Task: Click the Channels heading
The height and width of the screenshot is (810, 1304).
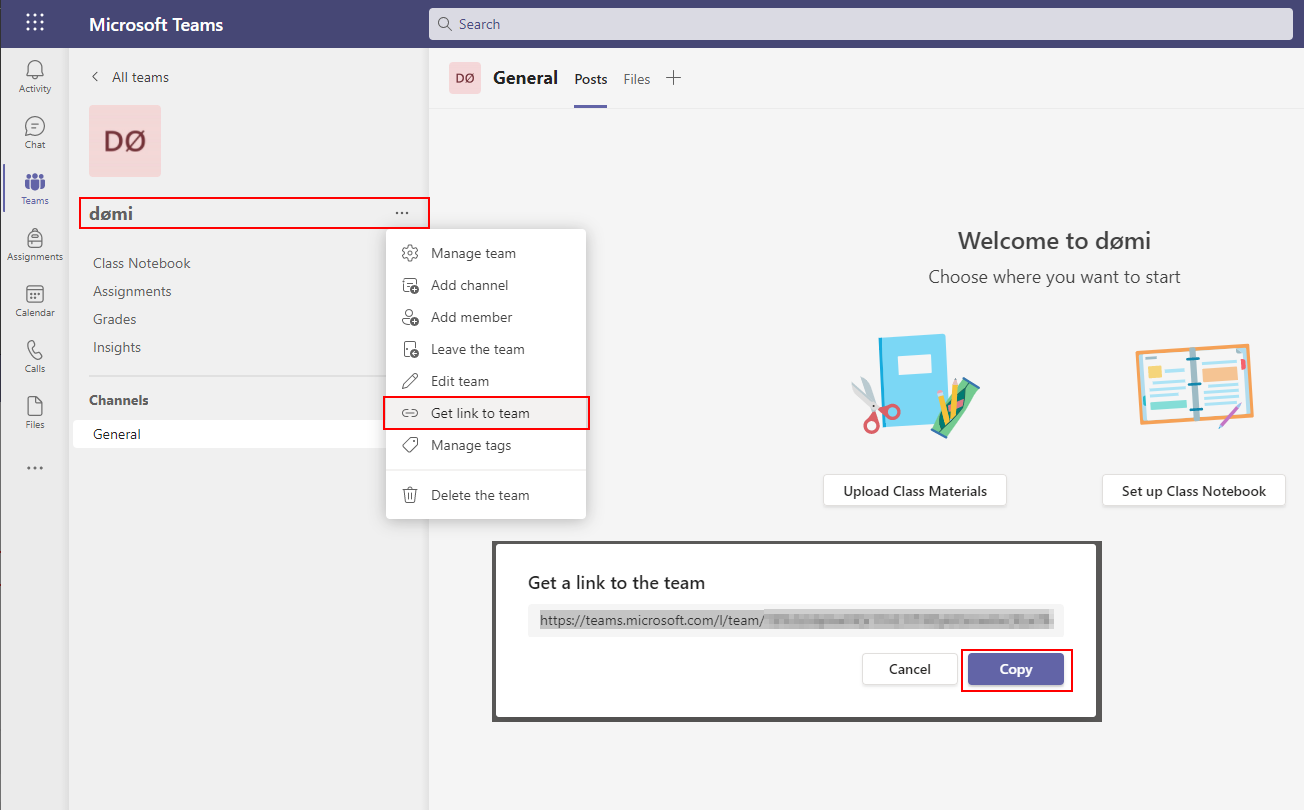Action: point(119,400)
